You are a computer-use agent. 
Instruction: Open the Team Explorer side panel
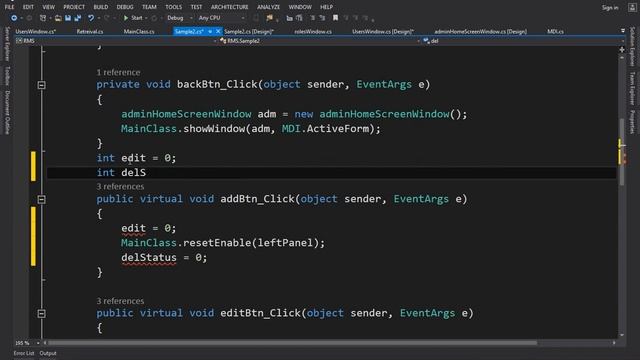[x=632, y=89]
